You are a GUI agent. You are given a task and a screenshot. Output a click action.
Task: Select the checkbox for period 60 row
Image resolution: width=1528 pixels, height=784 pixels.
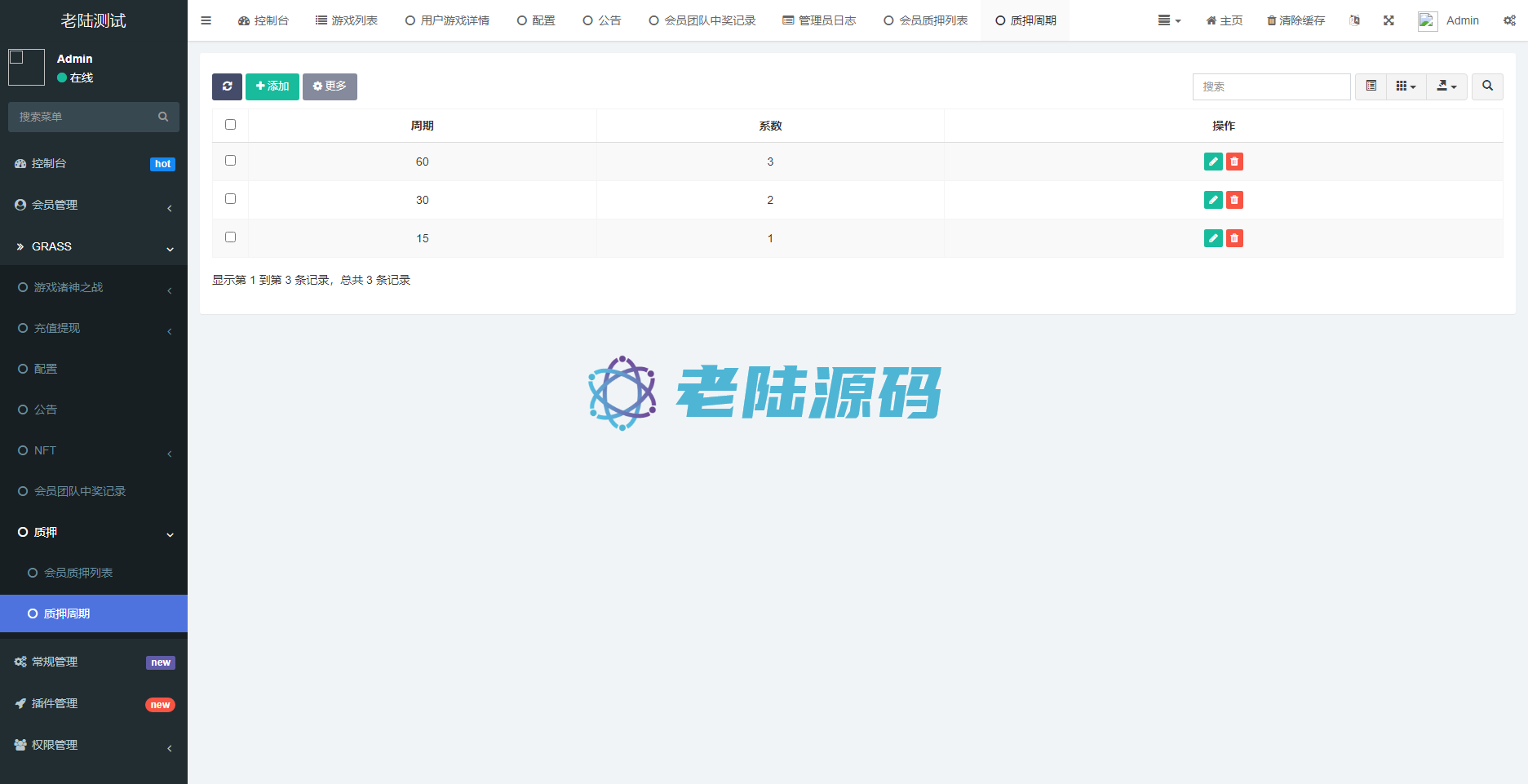coord(230,161)
